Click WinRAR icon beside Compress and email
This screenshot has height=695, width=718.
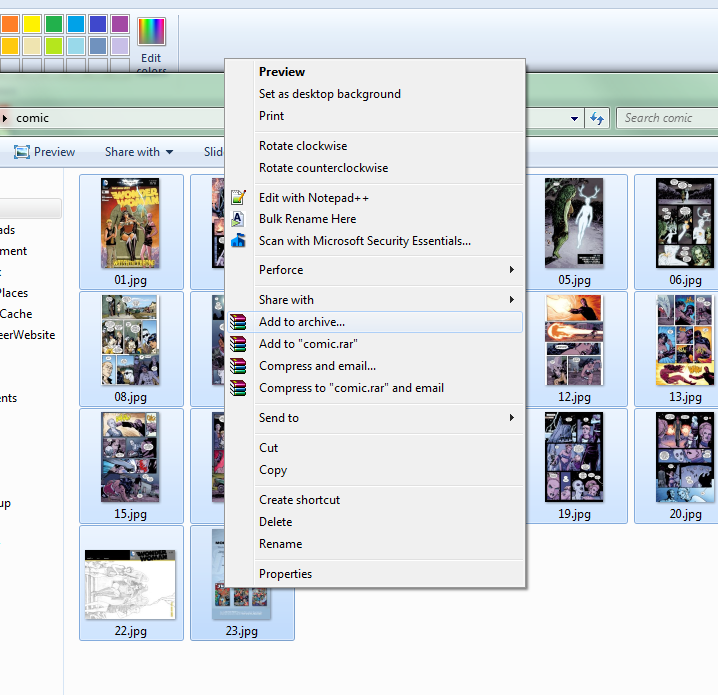pyautogui.click(x=238, y=366)
